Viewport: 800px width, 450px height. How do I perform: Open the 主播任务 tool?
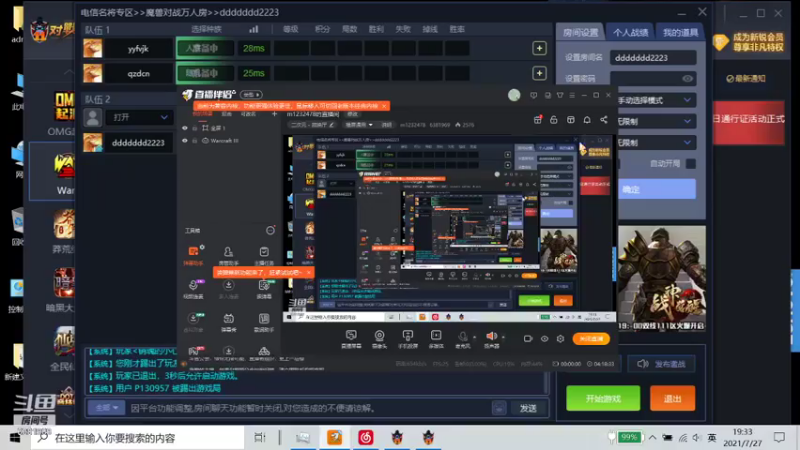coord(264,255)
